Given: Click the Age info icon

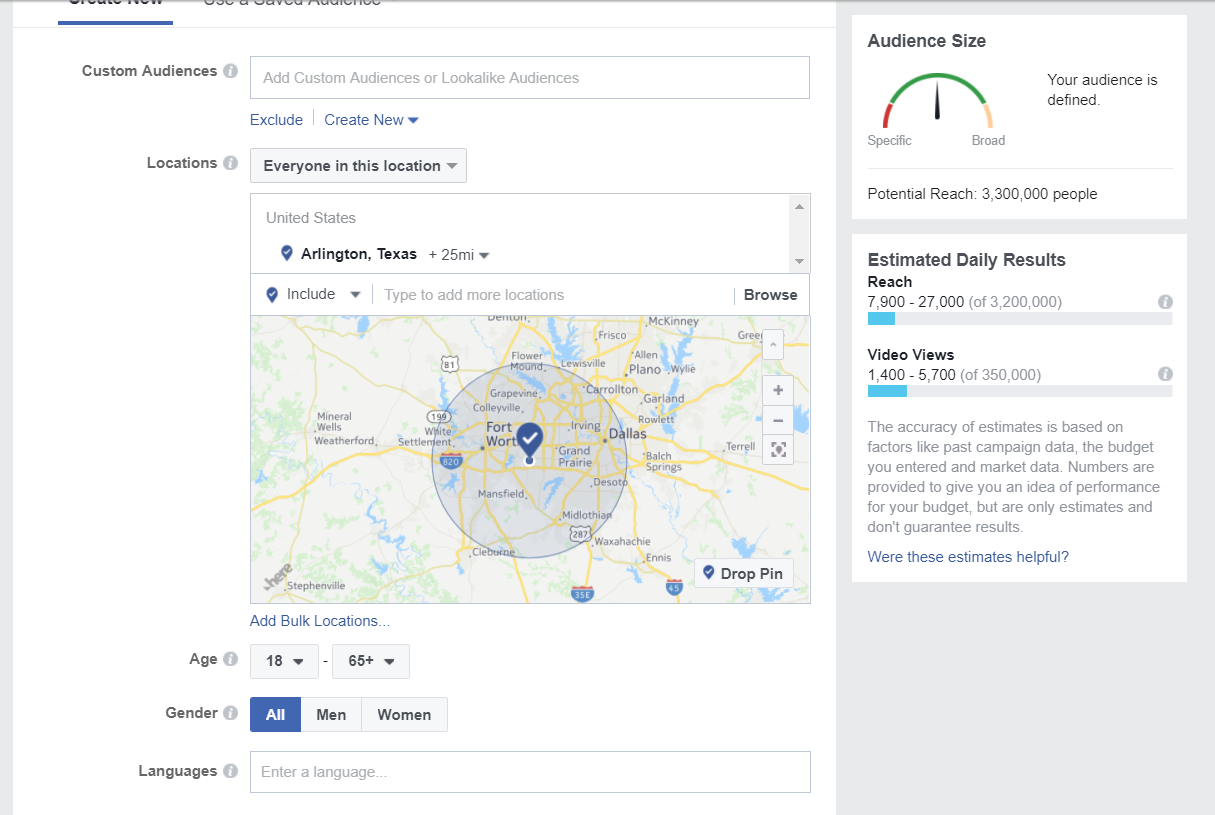Looking at the screenshot, I should [x=231, y=659].
